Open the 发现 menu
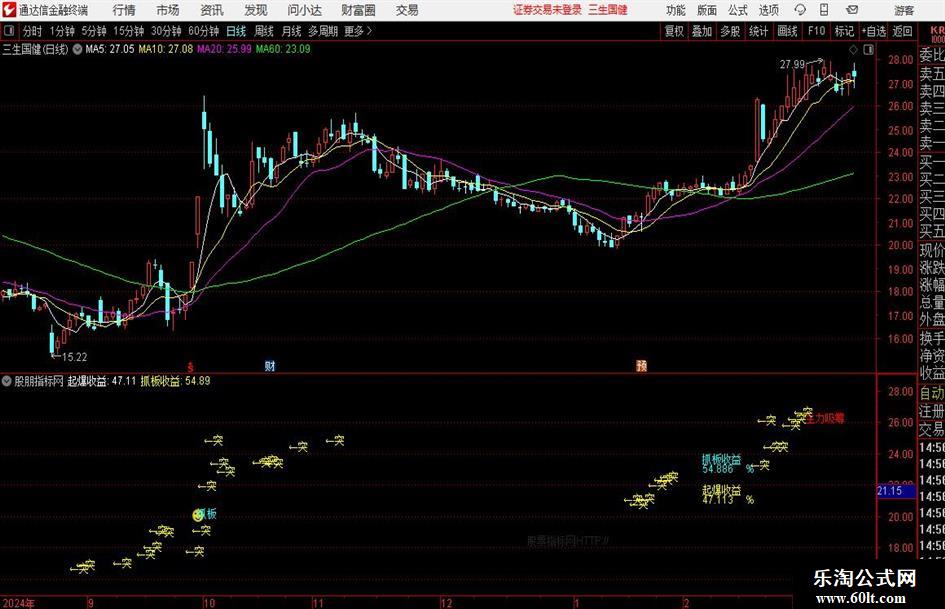 pyautogui.click(x=256, y=10)
